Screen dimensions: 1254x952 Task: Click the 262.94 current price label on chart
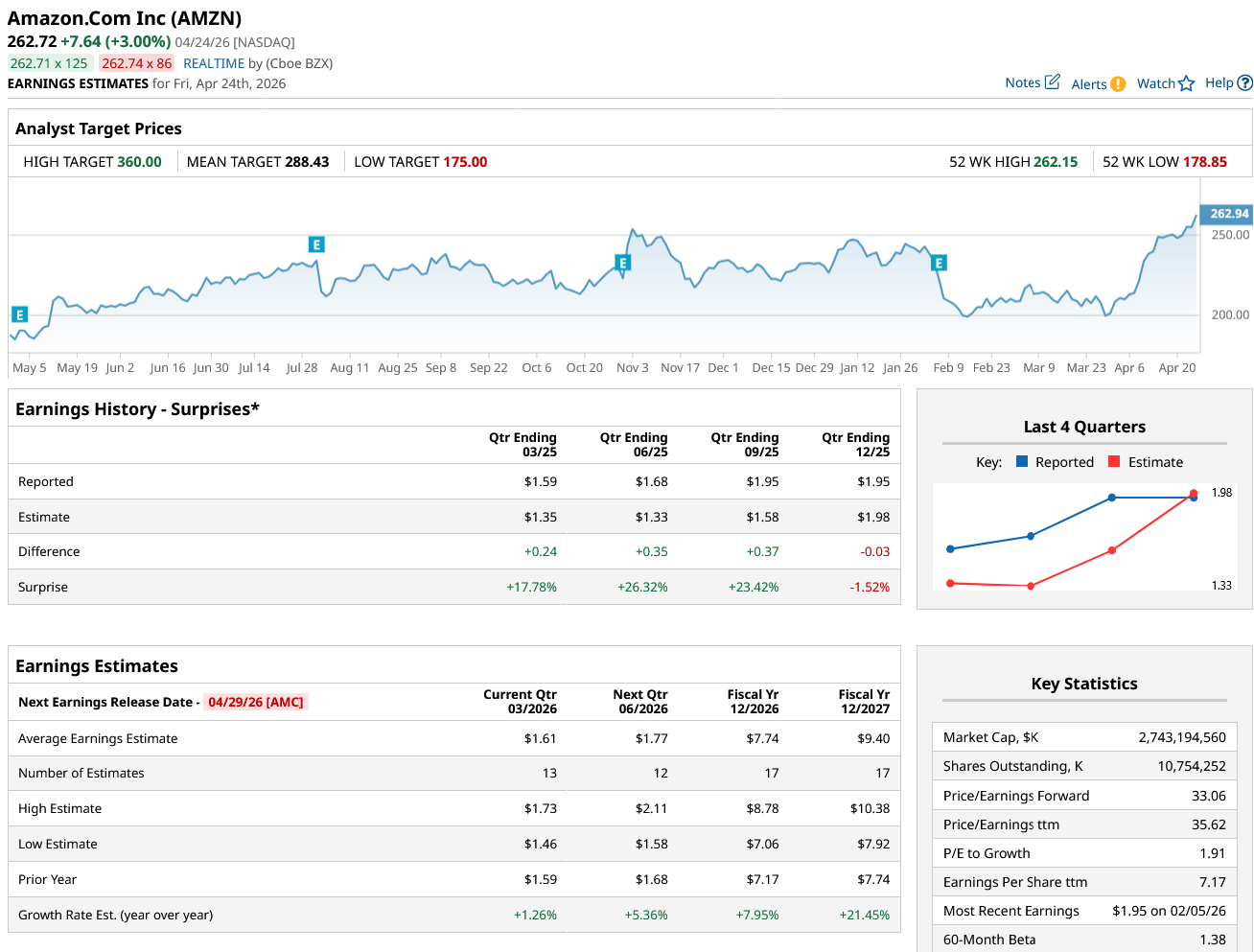[1228, 214]
